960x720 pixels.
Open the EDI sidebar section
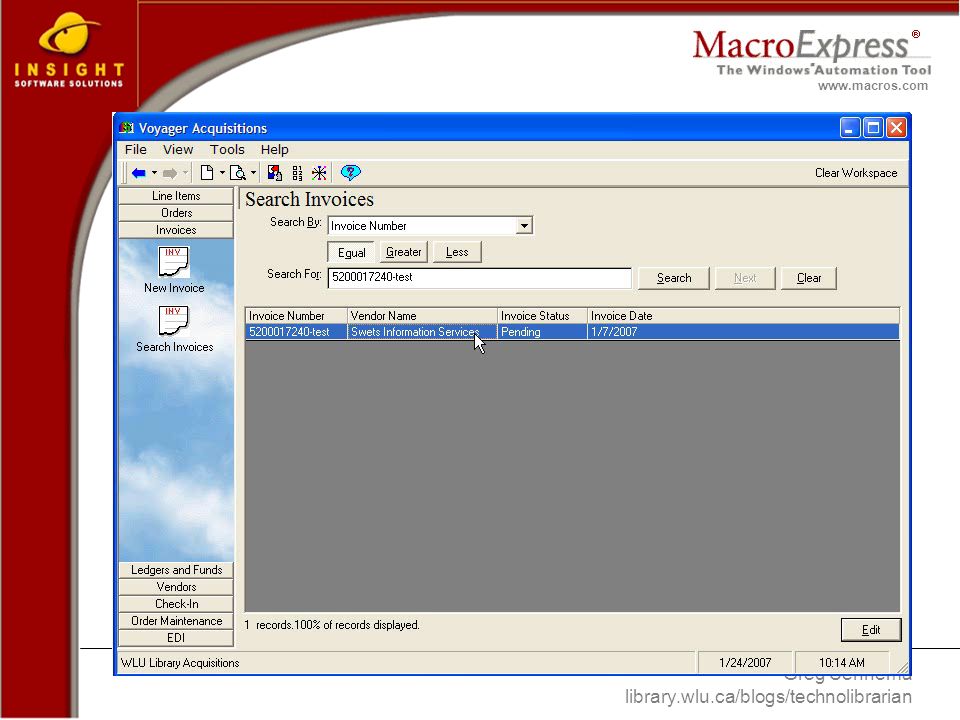click(x=176, y=638)
